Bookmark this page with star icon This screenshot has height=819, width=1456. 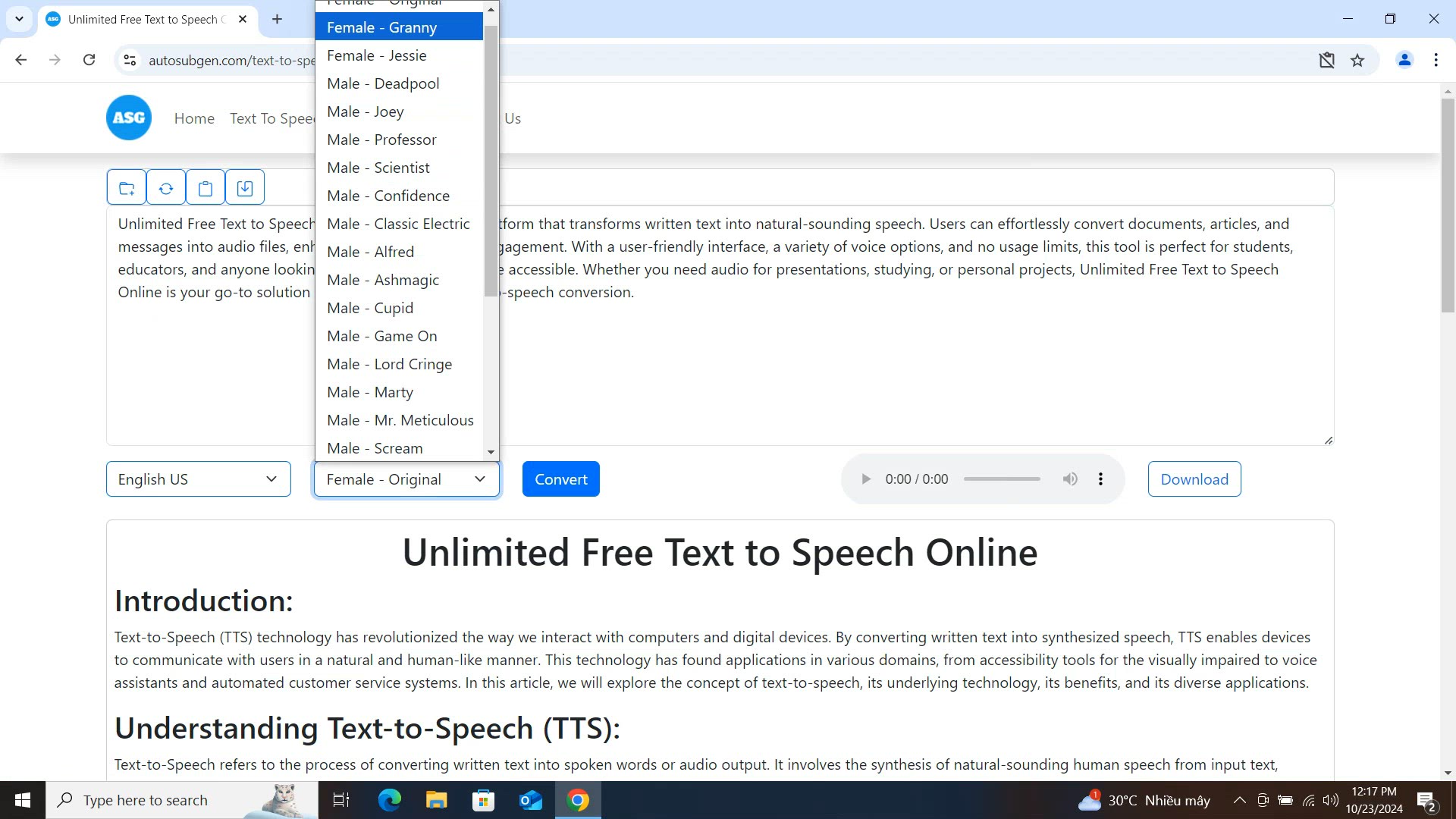pyautogui.click(x=1357, y=60)
